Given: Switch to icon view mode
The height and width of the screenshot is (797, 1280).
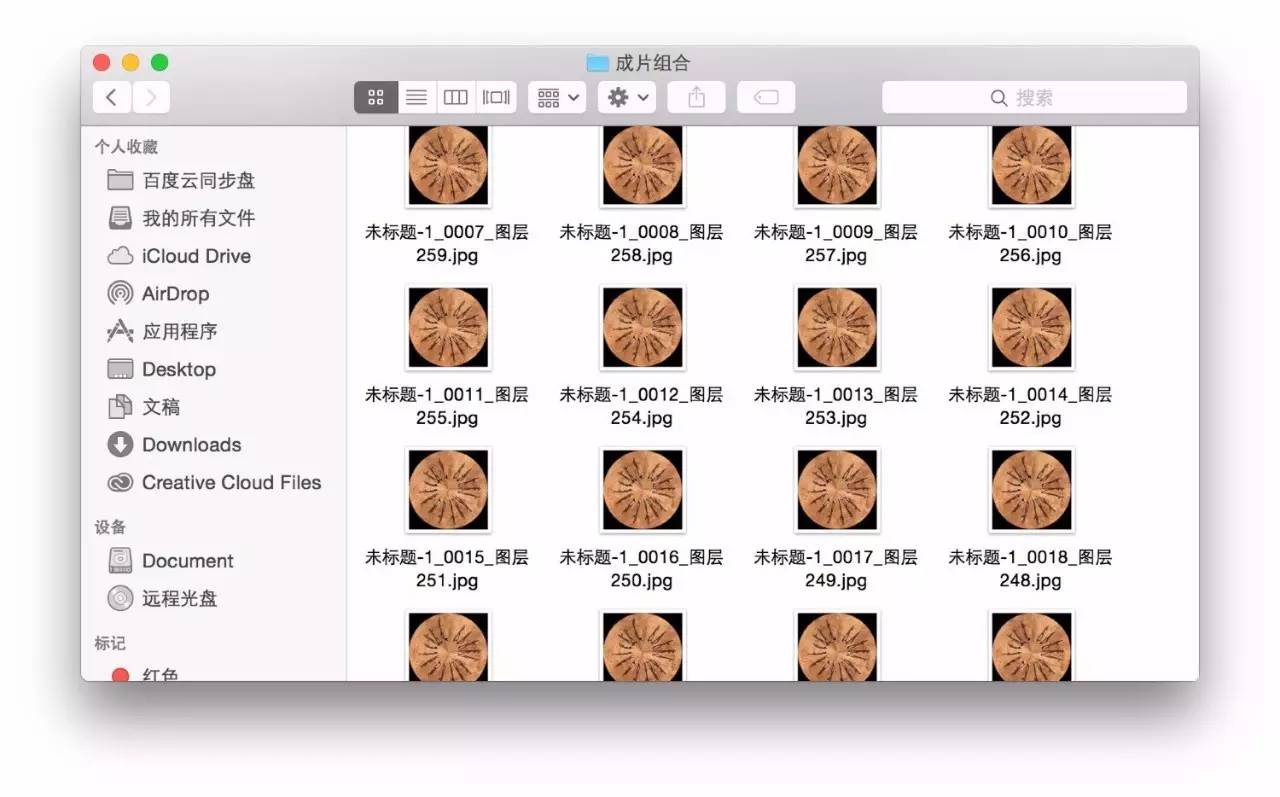Looking at the screenshot, I should [376, 97].
